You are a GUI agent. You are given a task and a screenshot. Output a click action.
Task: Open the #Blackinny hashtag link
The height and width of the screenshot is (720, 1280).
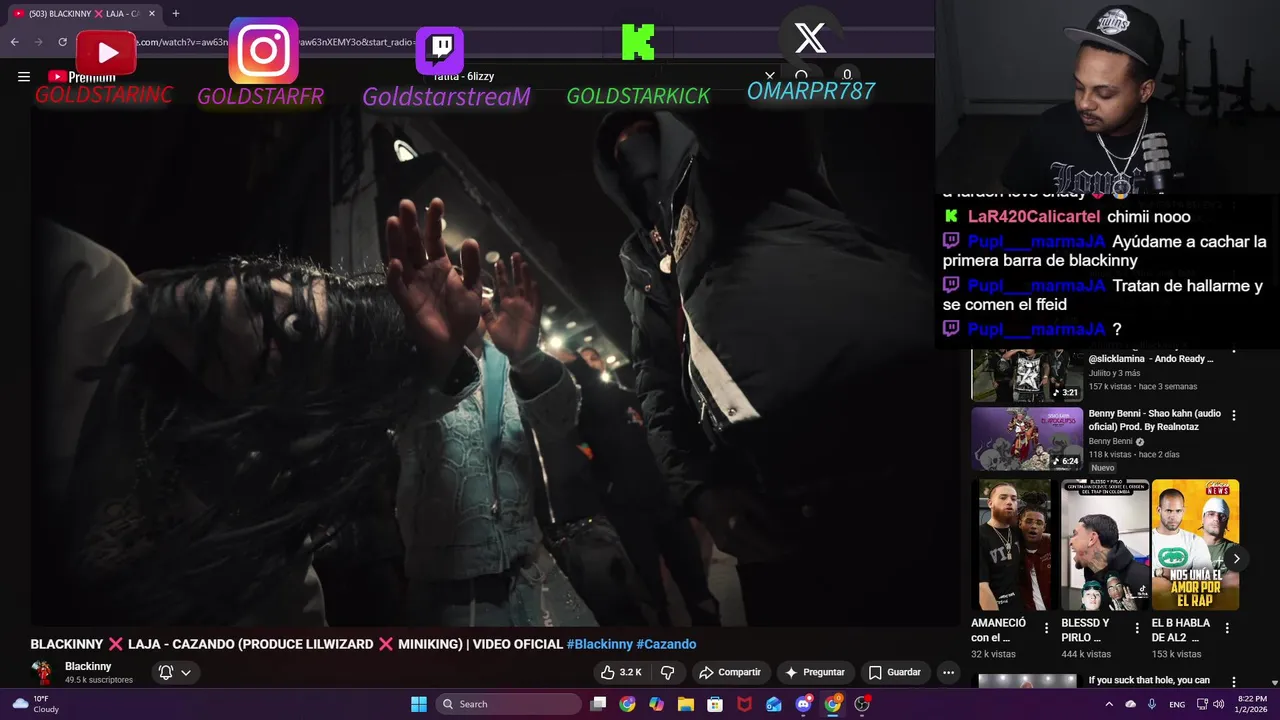[x=599, y=644]
